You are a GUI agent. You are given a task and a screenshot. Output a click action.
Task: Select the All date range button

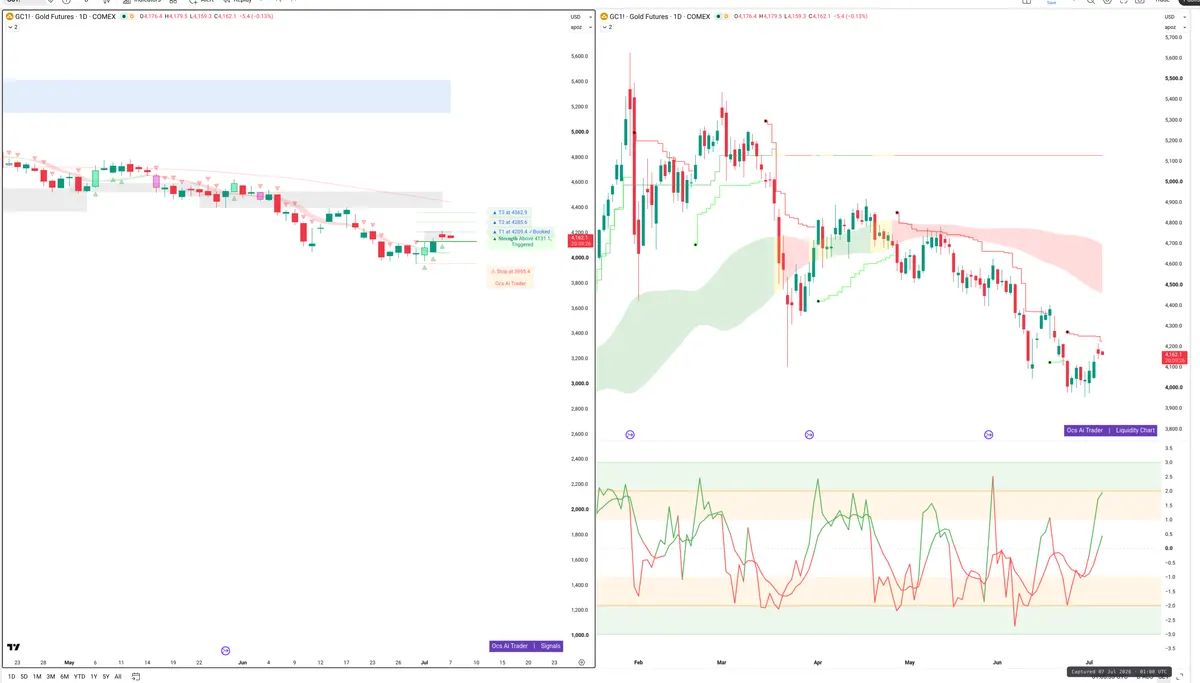[x=118, y=676]
